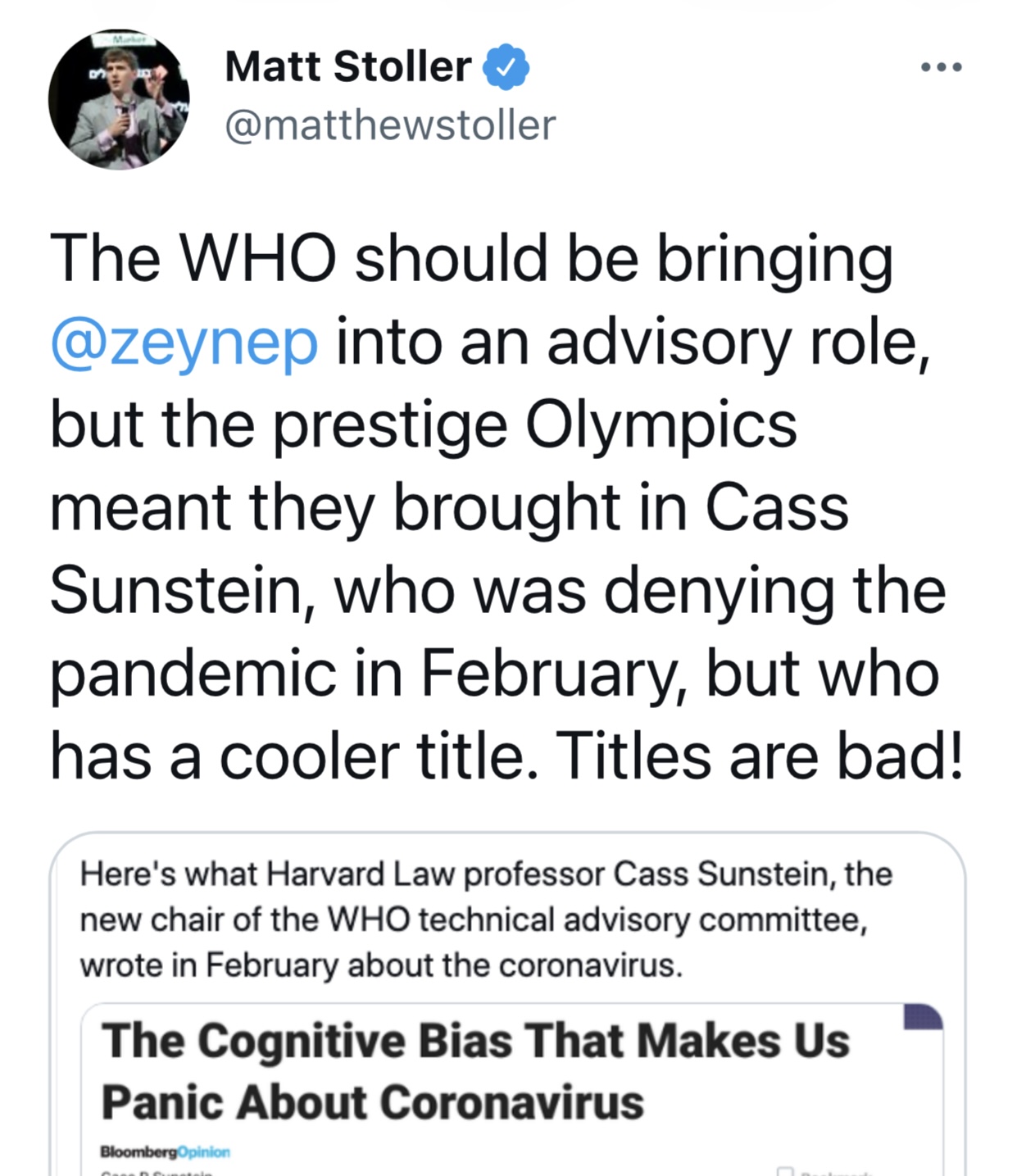Open the three-dot more options menu
The width and height of the screenshot is (1017, 1176).
coord(941,67)
